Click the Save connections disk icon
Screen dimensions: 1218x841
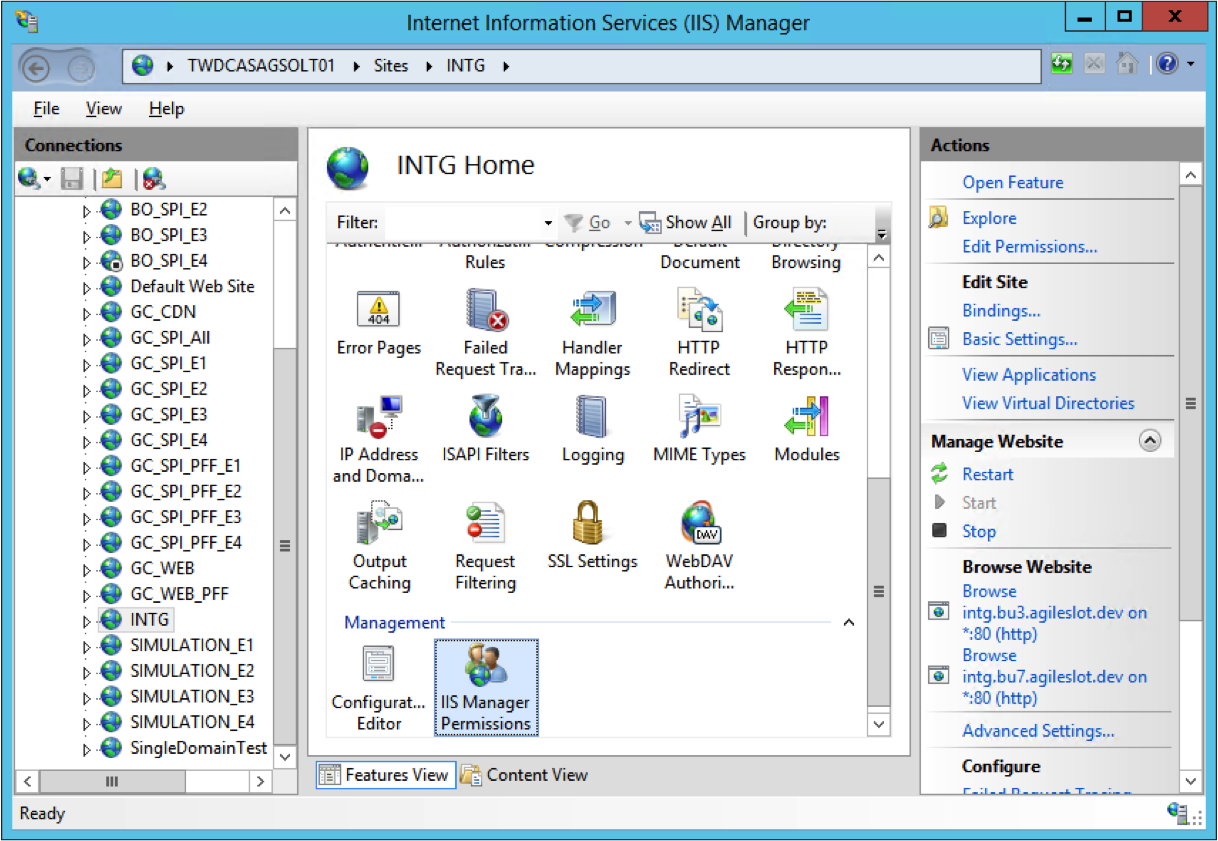(x=72, y=179)
